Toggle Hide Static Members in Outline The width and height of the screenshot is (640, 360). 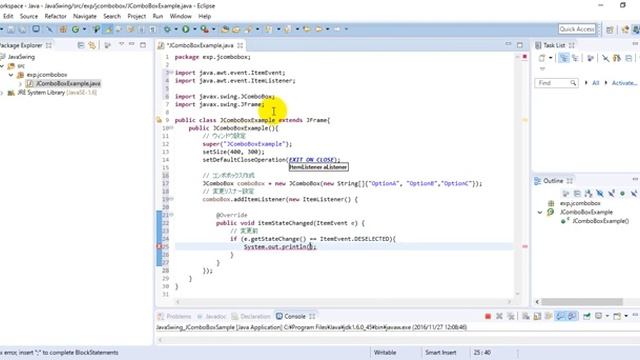(x=611, y=193)
